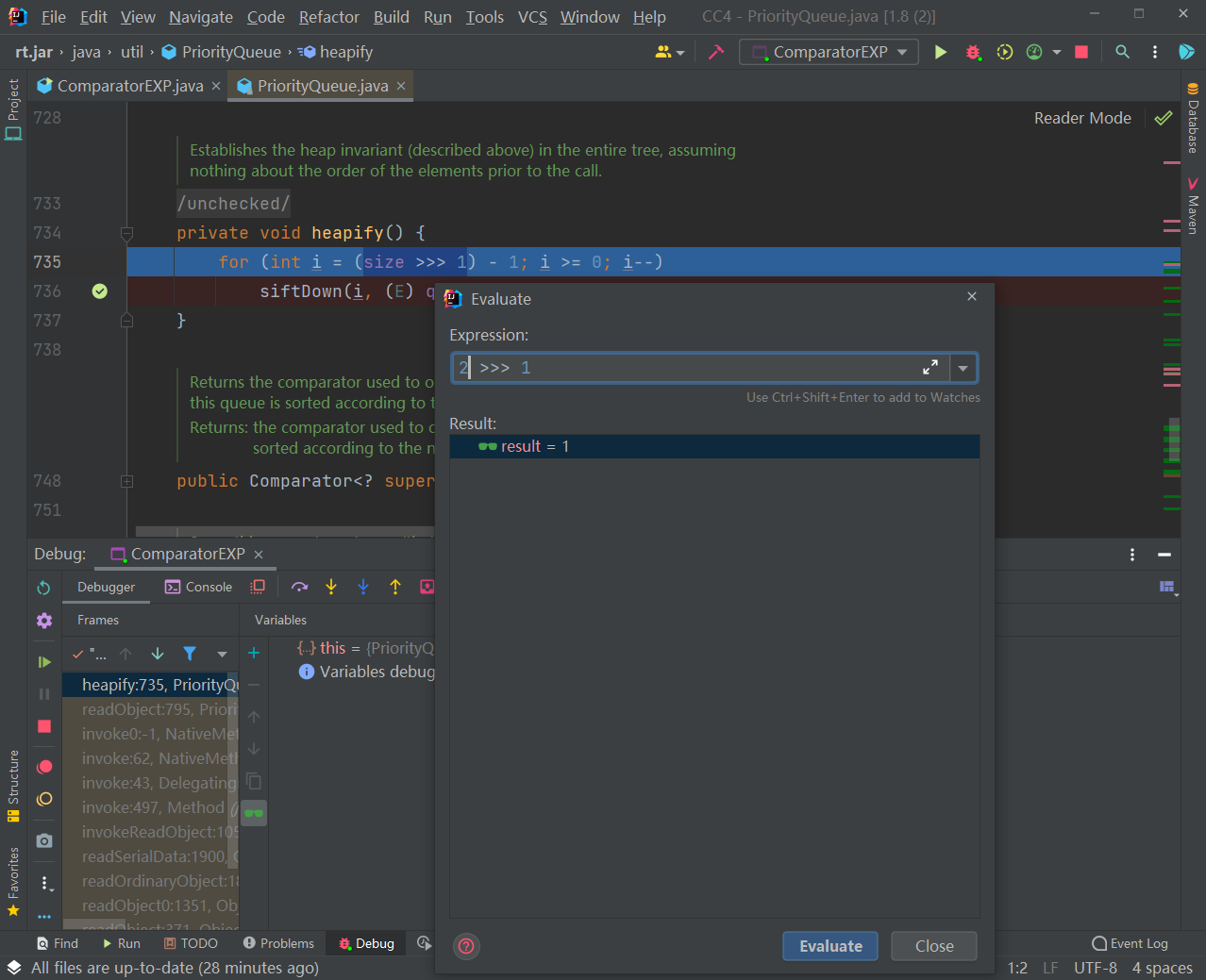Image resolution: width=1206 pixels, height=980 pixels.
Task: Run ComparatorEXP with the green play button
Action: coord(940,52)
